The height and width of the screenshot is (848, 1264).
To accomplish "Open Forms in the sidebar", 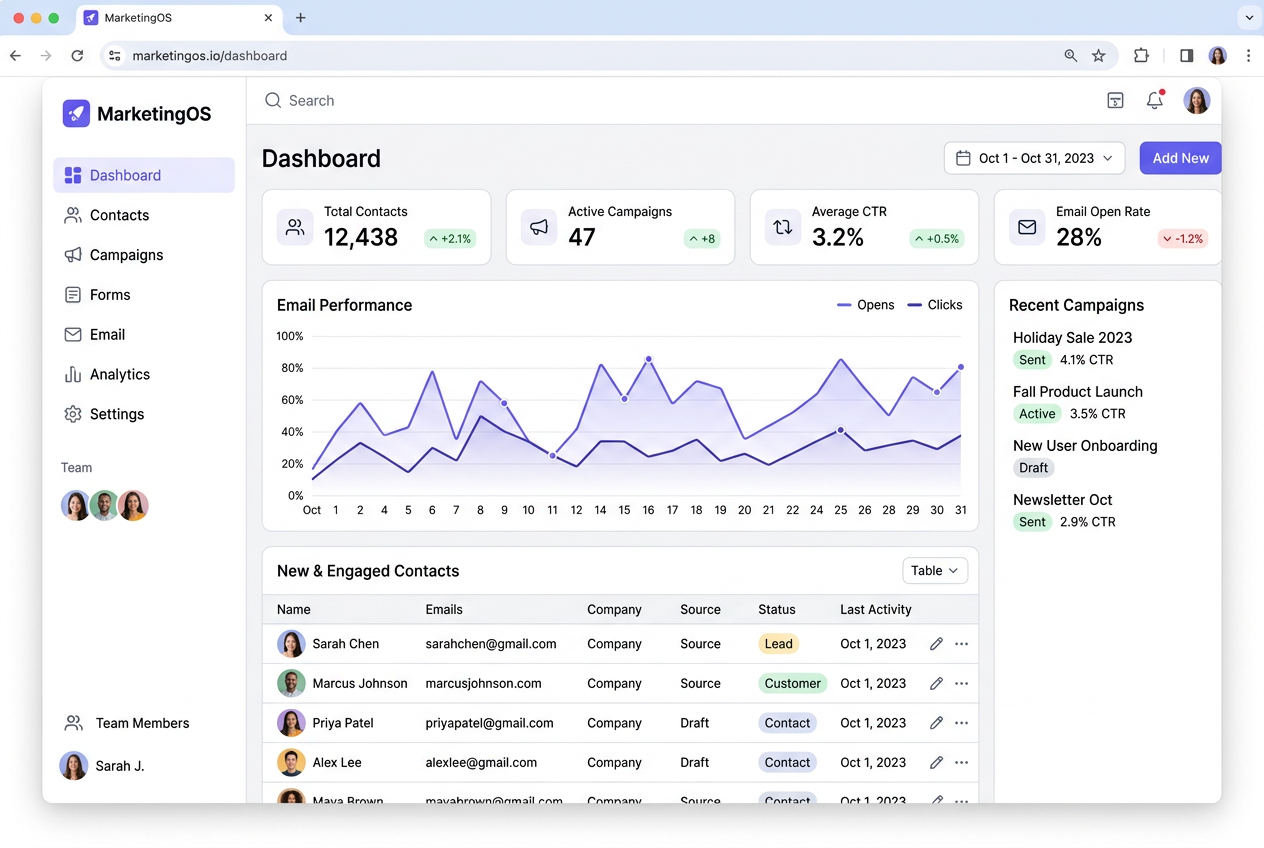I will [144, 295].
